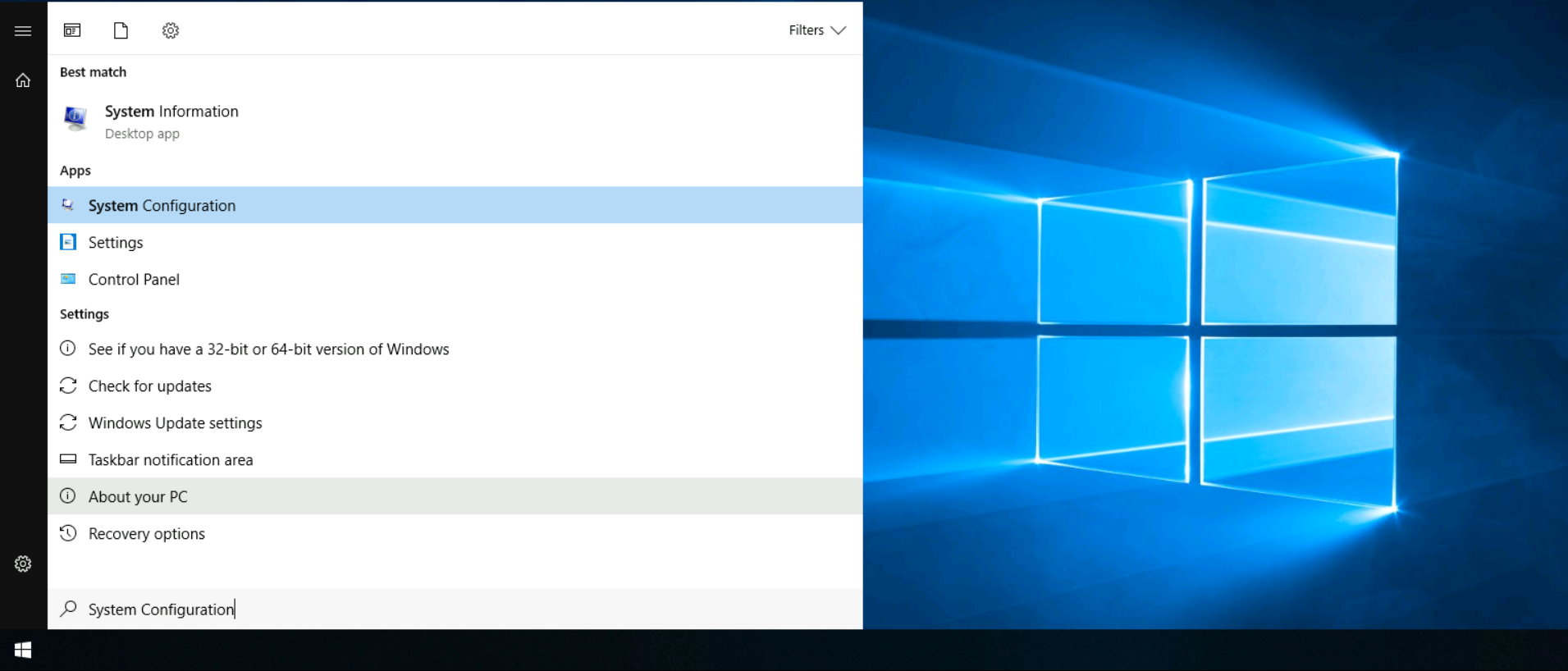Filter results by Documents icon

(121, 30)
